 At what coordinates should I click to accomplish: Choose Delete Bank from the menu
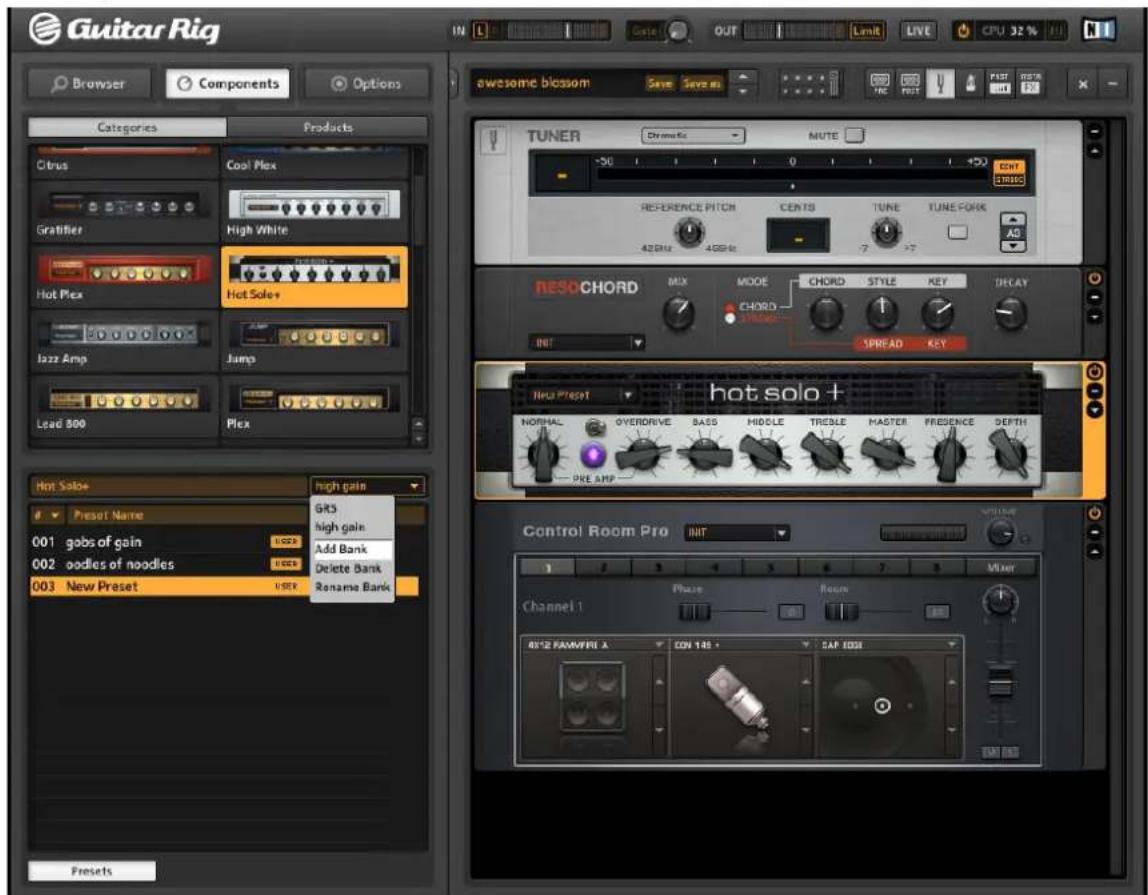(x=353, y=568)
